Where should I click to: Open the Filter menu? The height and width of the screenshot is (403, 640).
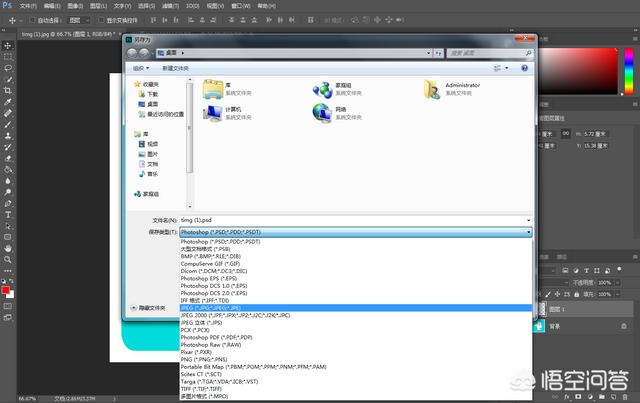pos(170,6)
